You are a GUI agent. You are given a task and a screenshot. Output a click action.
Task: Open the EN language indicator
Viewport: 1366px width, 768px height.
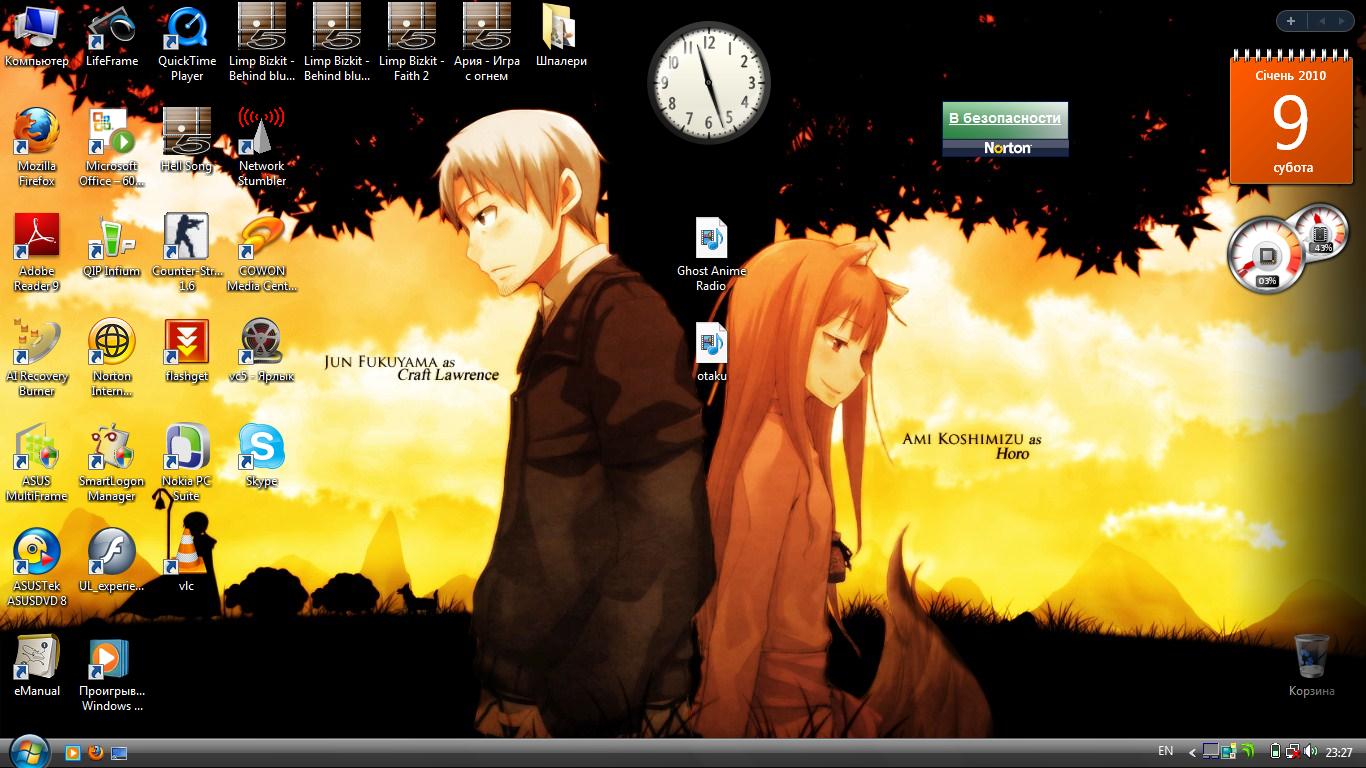(1165, 751)
